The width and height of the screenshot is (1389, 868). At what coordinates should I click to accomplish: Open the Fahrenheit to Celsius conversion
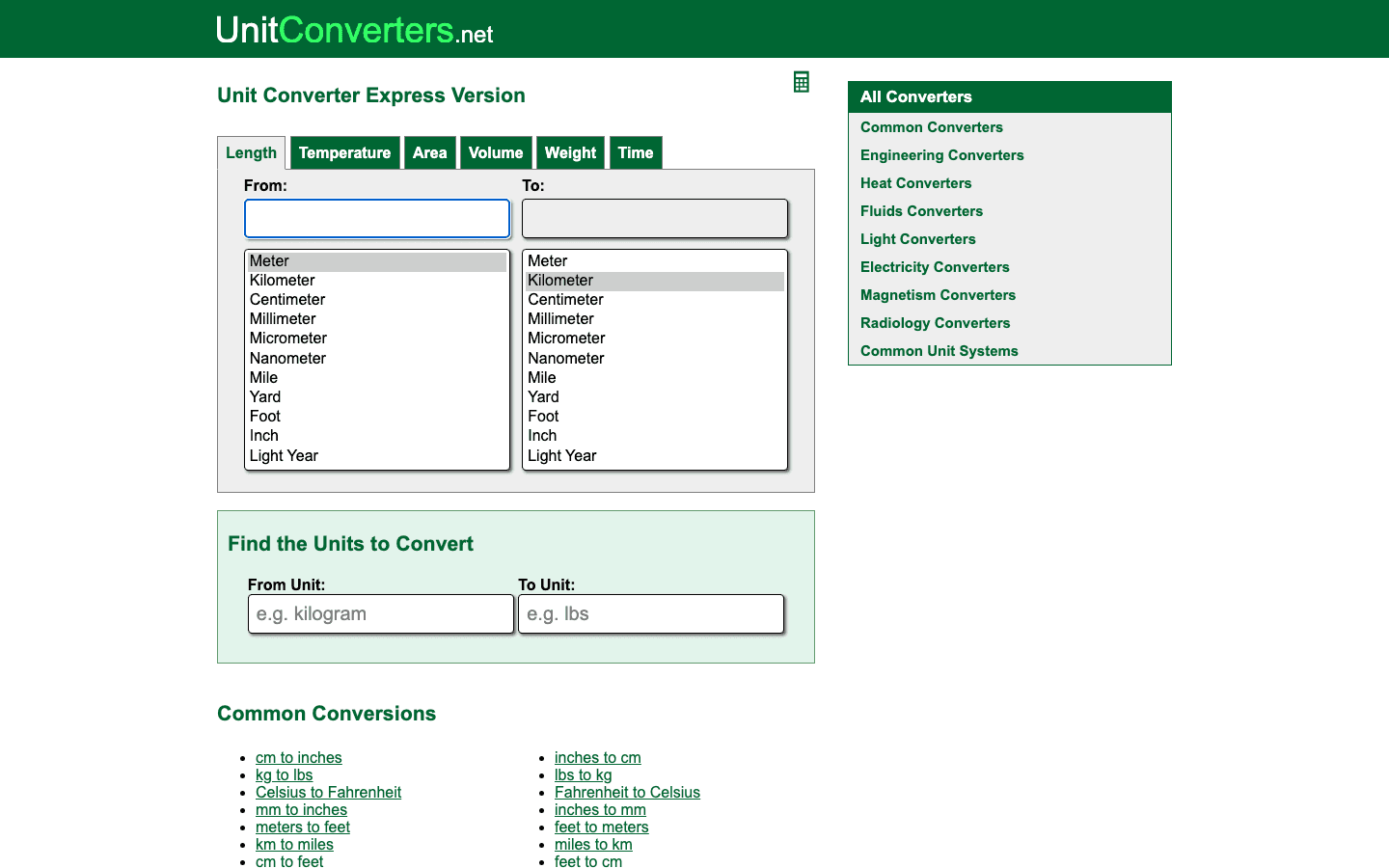pos(627,792)
